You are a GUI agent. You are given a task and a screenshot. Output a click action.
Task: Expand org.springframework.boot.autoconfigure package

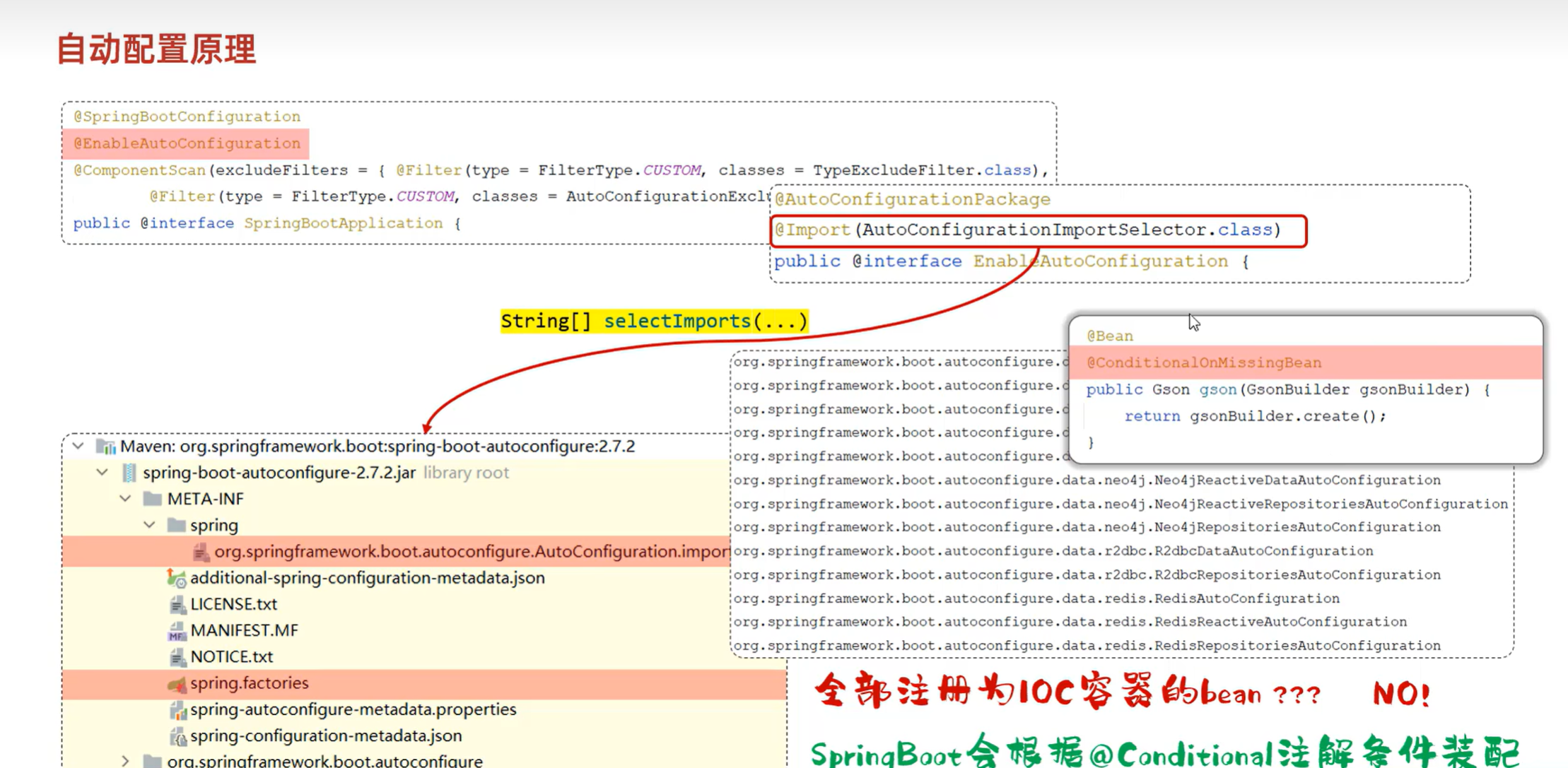pyautogui.click(x=126, y=761)
